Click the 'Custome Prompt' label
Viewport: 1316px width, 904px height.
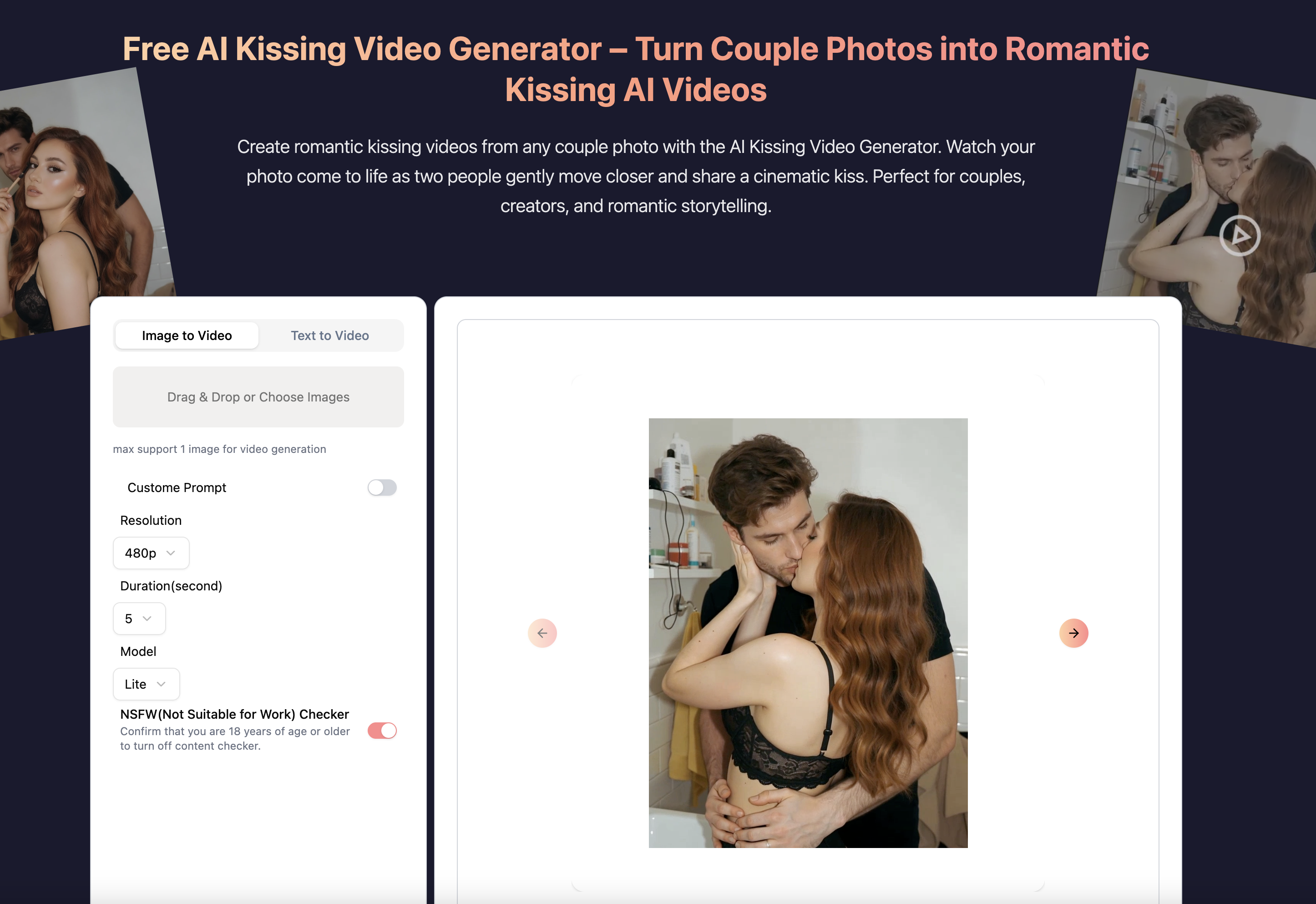tap(177, 488)
